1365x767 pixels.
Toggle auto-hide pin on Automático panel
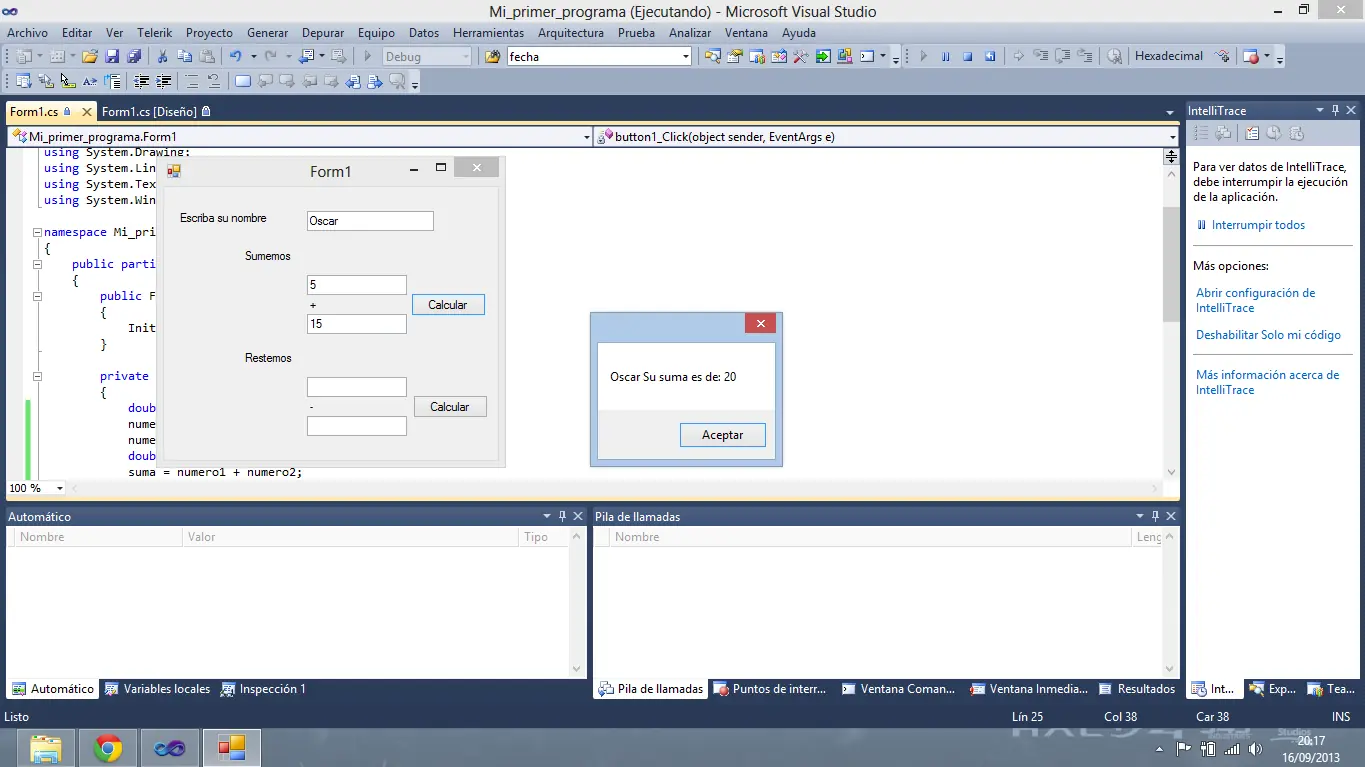coord(562,516)
